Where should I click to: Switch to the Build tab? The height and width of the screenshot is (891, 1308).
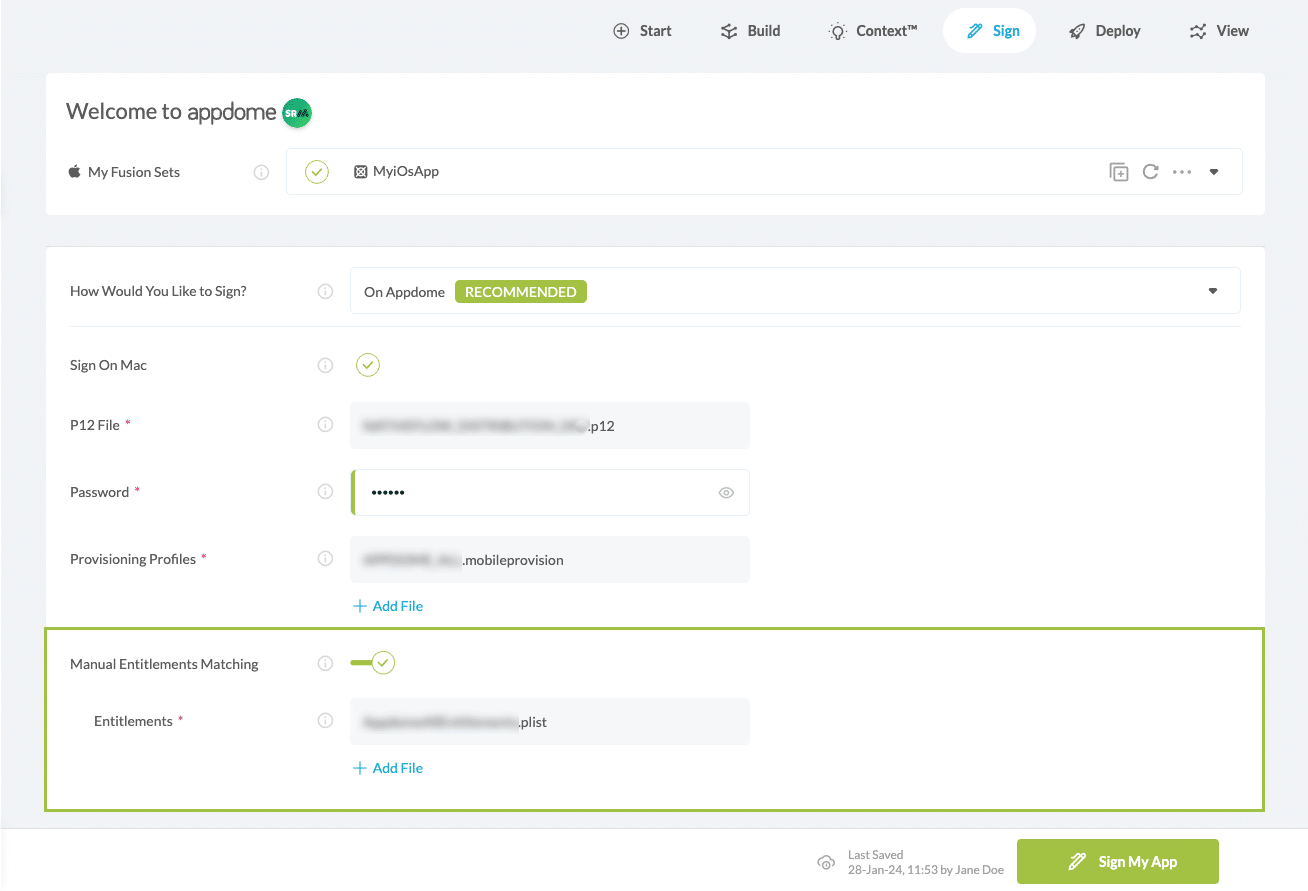click(750, 31)
